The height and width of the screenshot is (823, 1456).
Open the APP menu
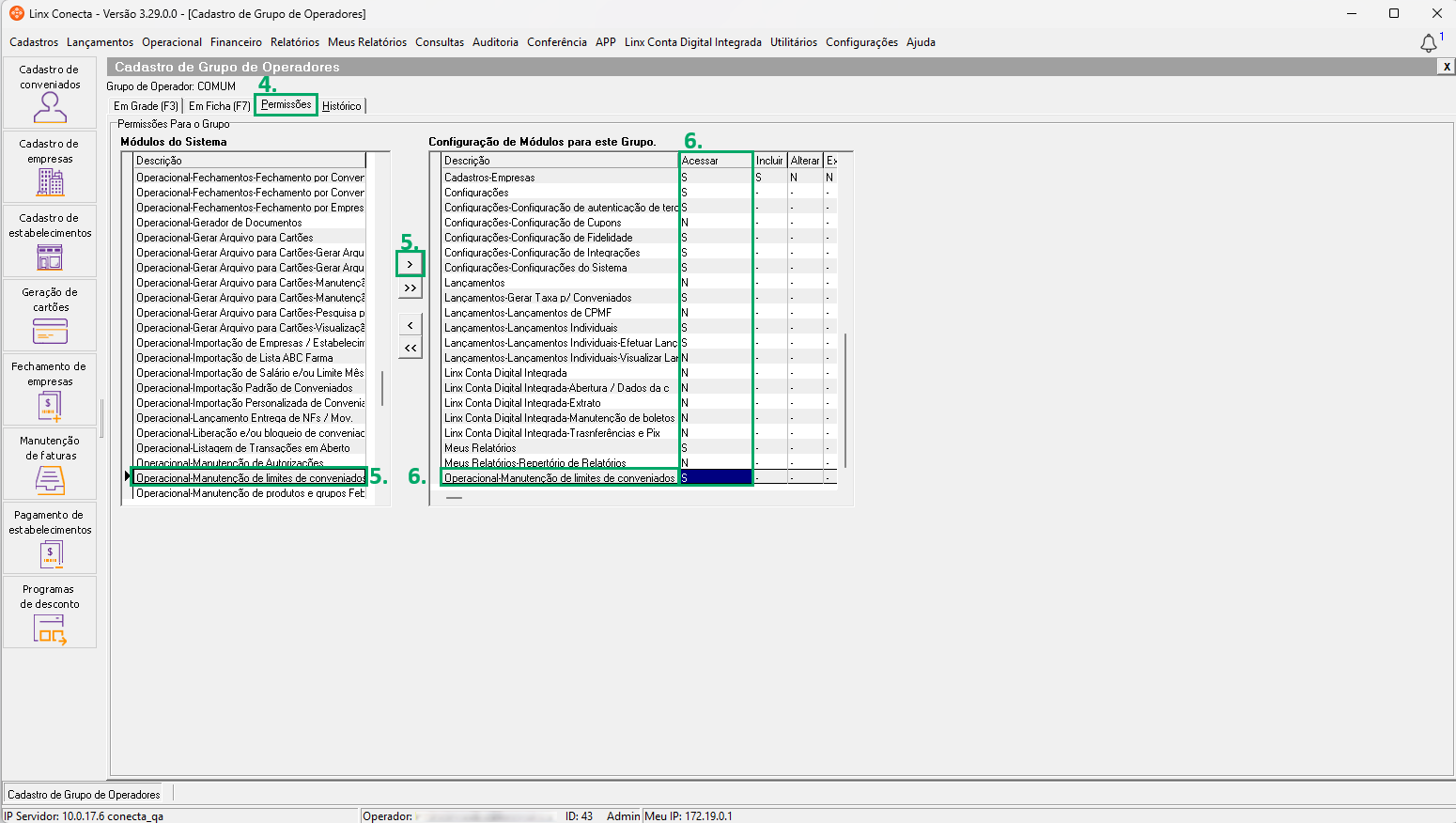(x=606, y=42)
